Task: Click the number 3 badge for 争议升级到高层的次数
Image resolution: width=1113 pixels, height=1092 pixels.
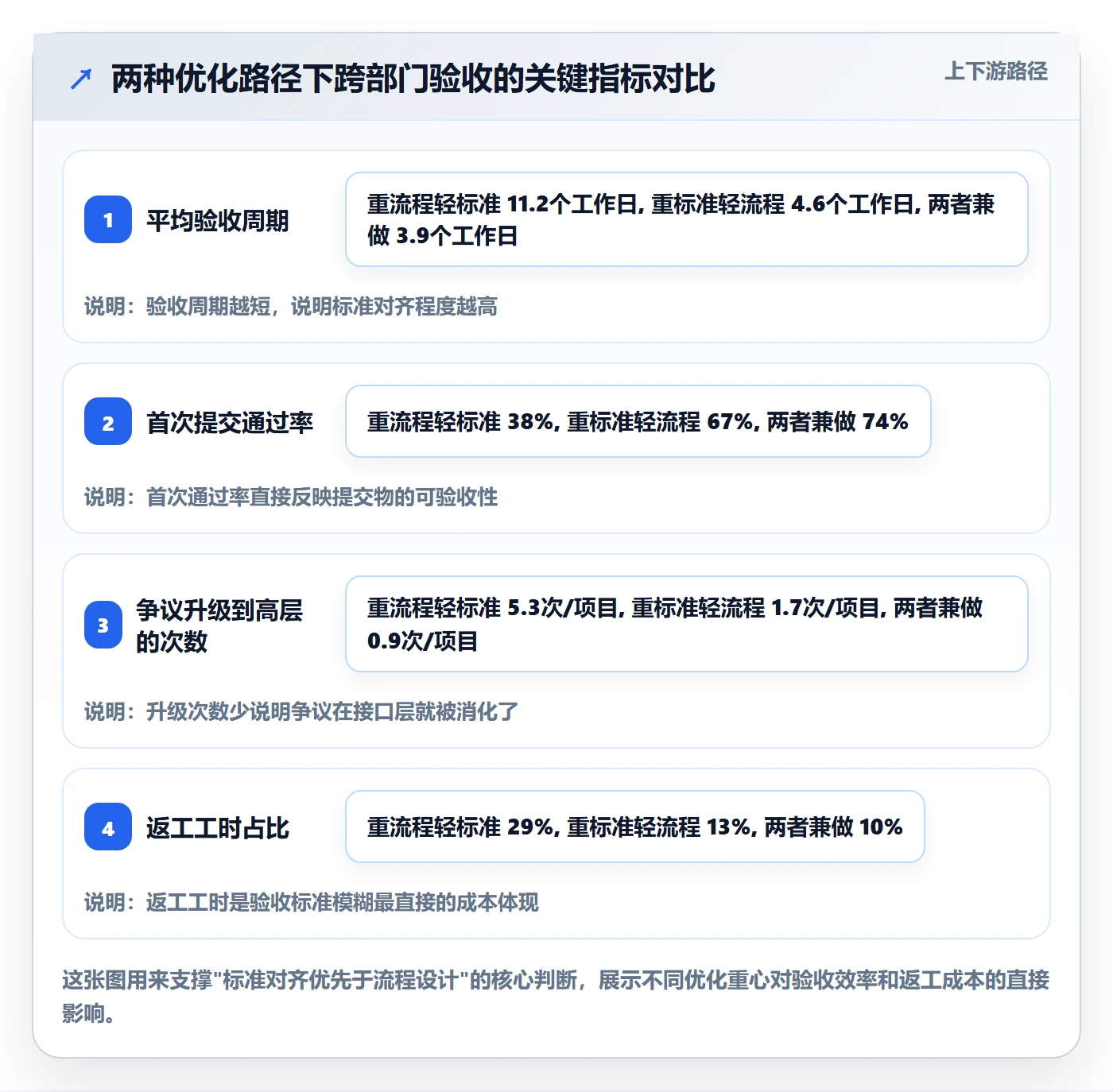Action: pos(103,625)
